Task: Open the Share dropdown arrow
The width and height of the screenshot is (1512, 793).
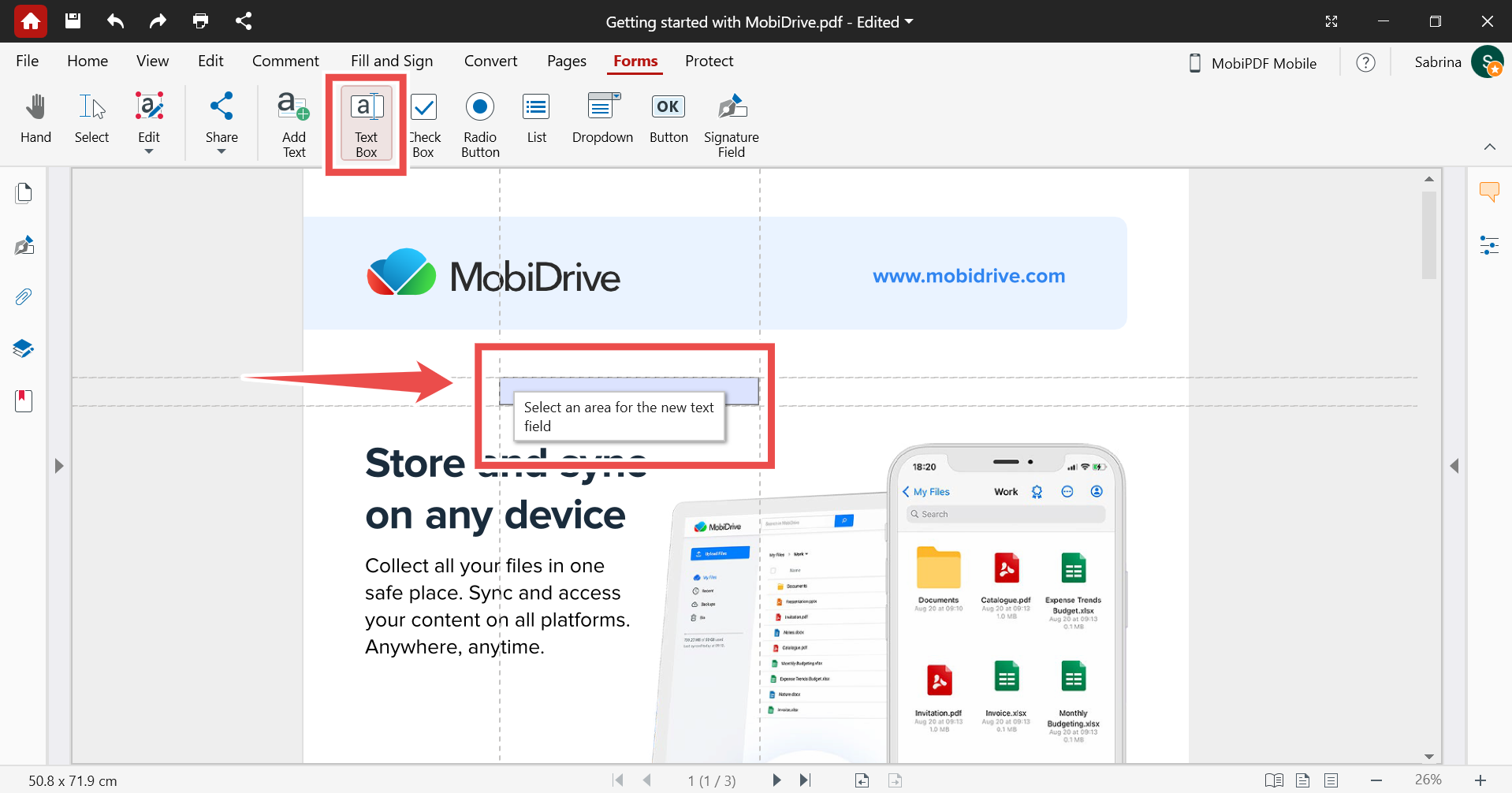Action: click(222, 152)
